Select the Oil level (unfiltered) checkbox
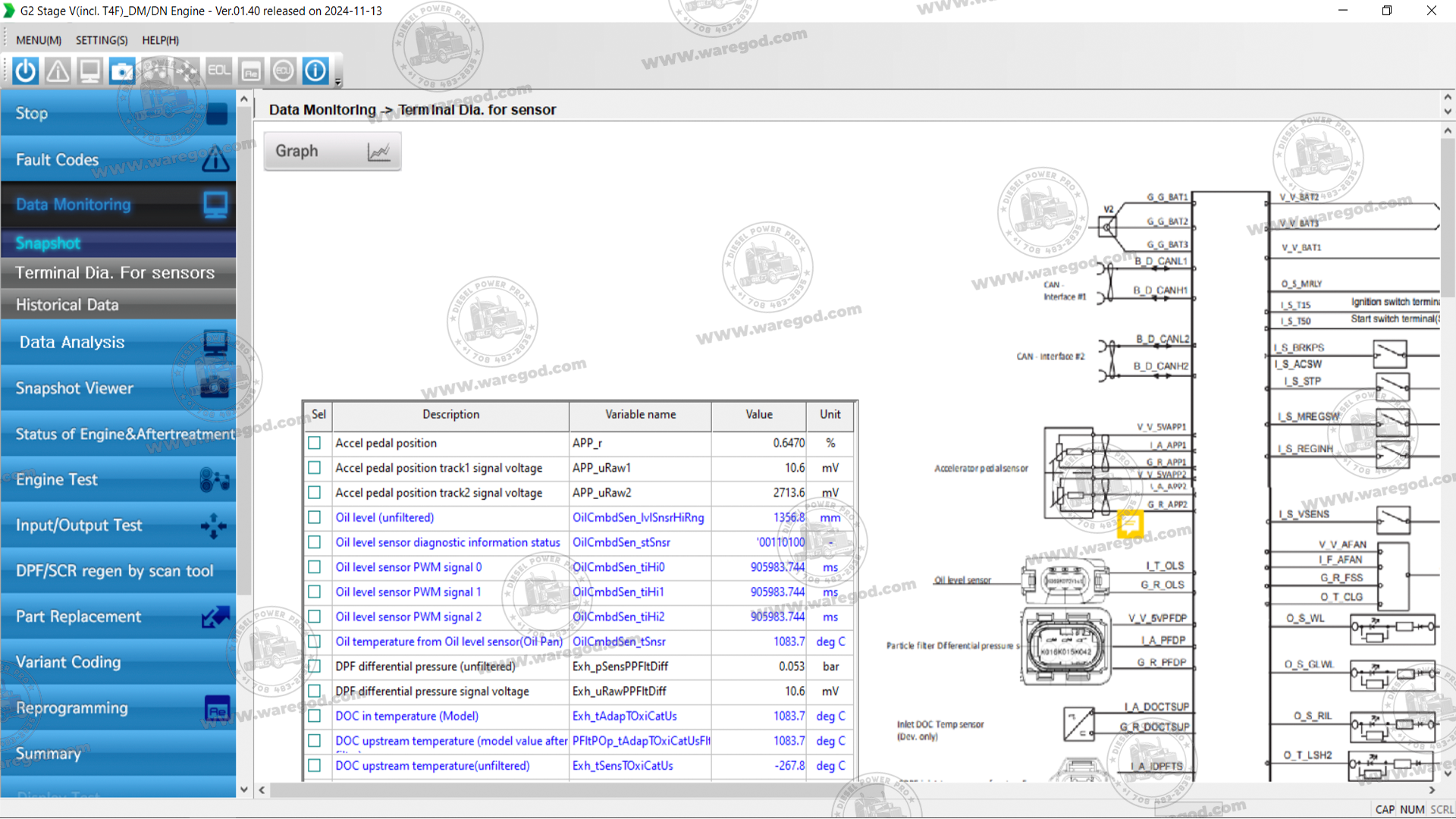Image resolution: width=1456 pixels, height=819 pixels. 315,517
